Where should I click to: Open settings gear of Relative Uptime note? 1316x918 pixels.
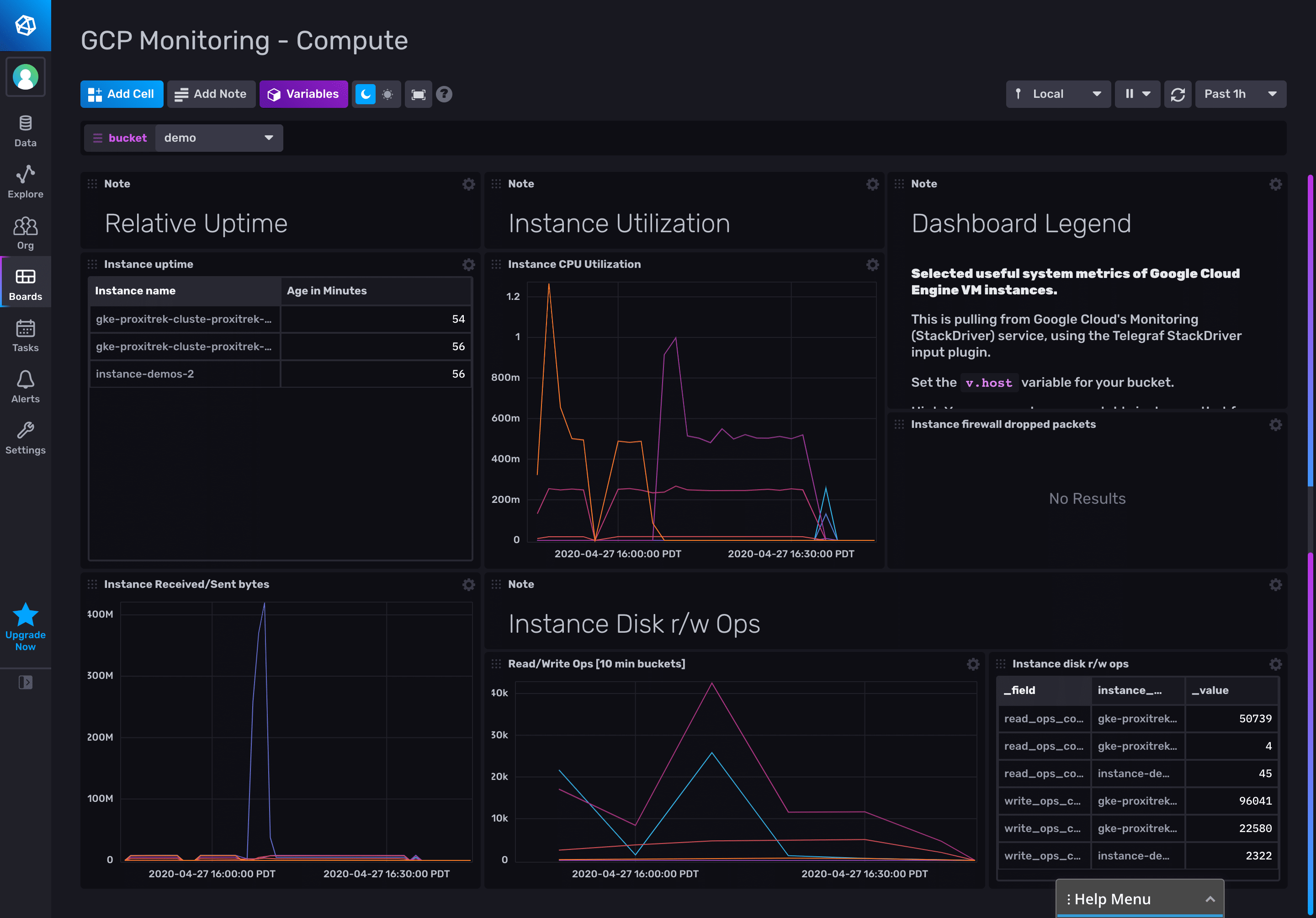469,184
